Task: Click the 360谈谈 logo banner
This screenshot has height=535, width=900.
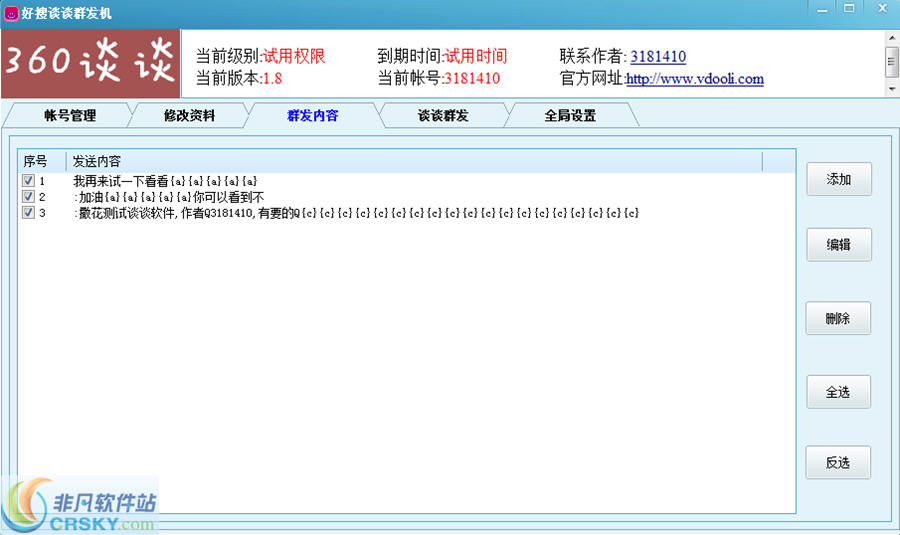Action: click(x=91, y=63)
